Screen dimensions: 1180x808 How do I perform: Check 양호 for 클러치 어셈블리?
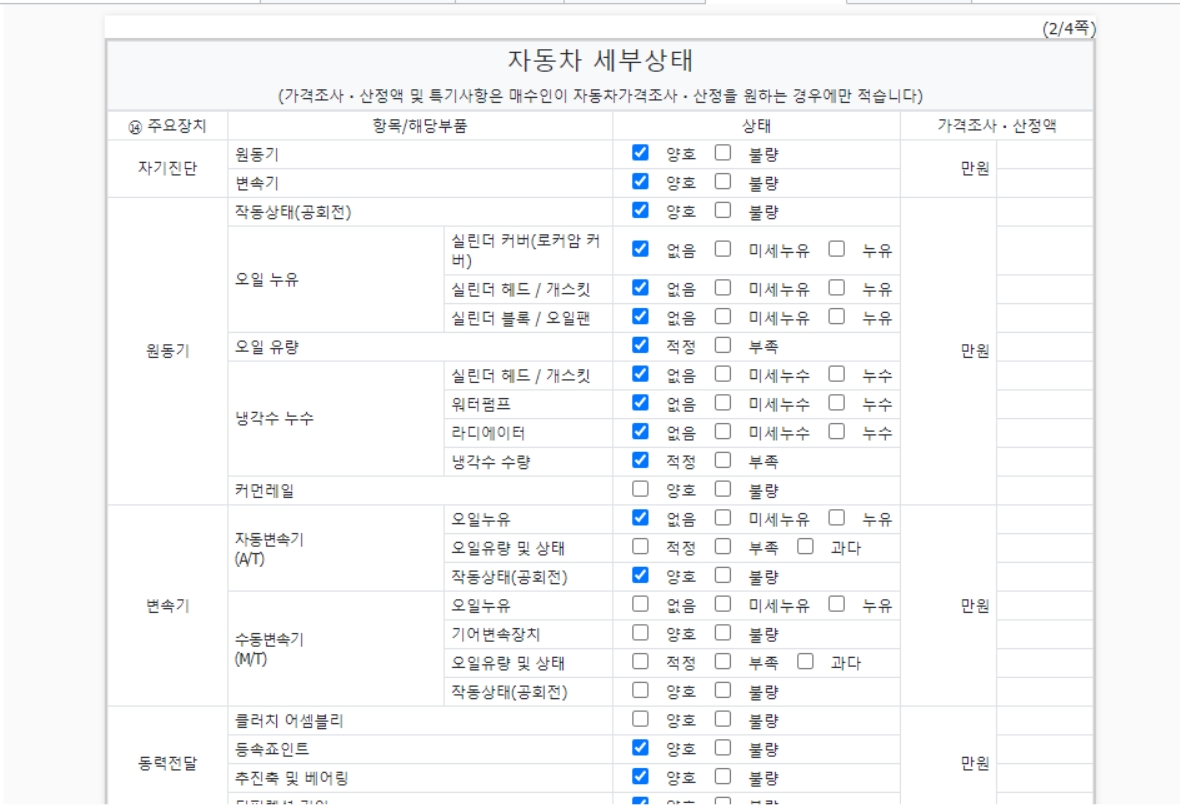point(640,720)
